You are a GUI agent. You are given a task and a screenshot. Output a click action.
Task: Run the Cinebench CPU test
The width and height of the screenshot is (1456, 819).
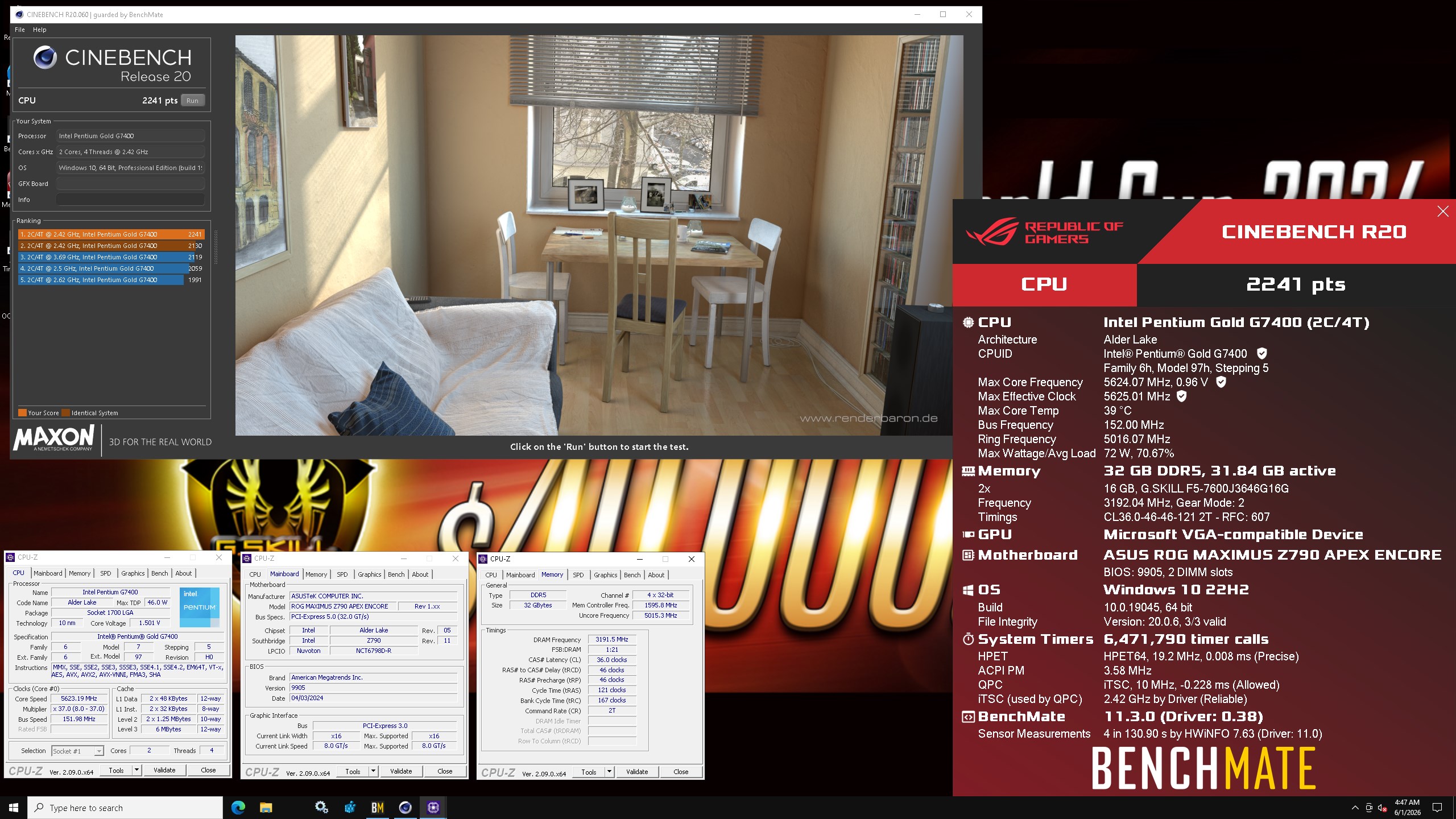pyautogui.click(x=193, y=101)
